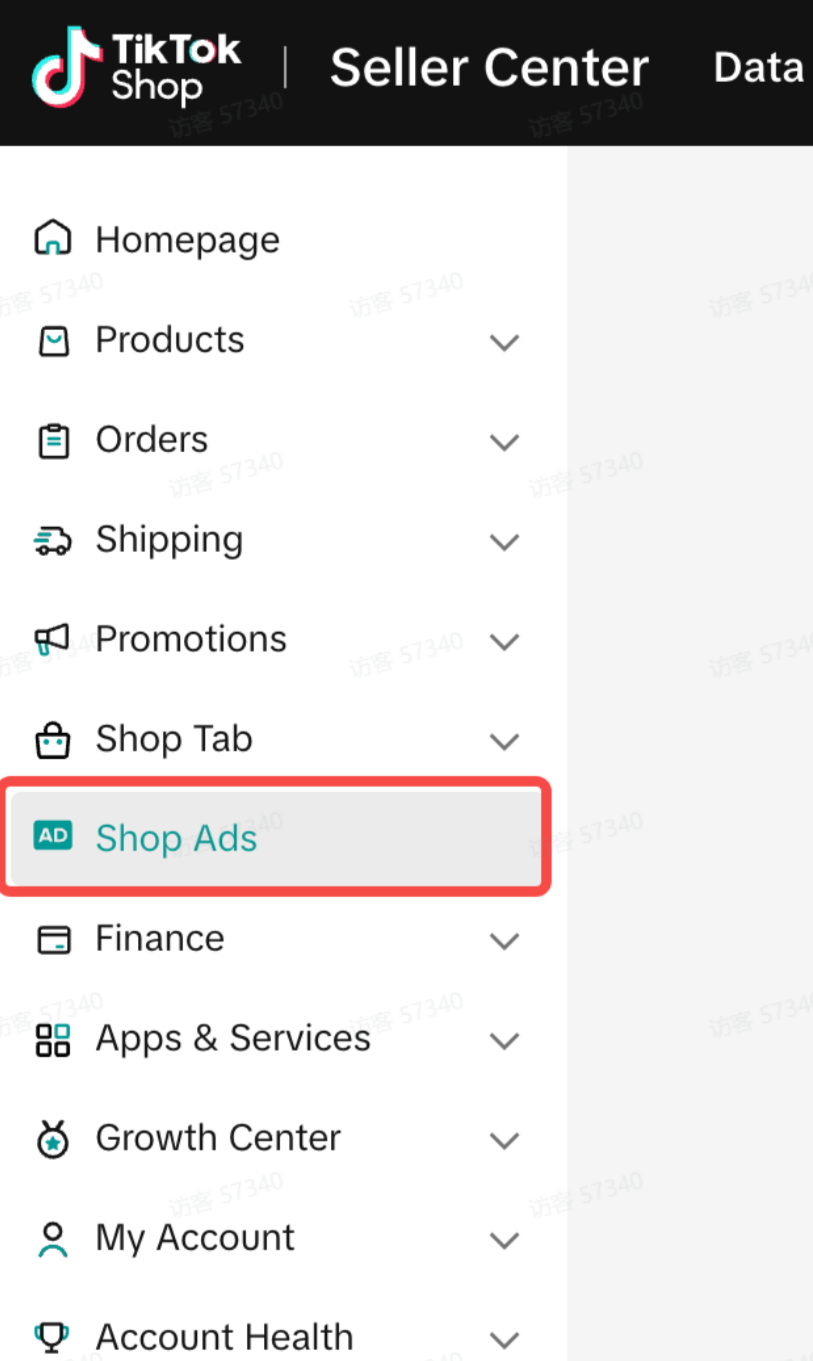The height and width of the screenshot is (1361, 813).
Task: Click the Account Health trophy icon
Action: (53, 1336)
